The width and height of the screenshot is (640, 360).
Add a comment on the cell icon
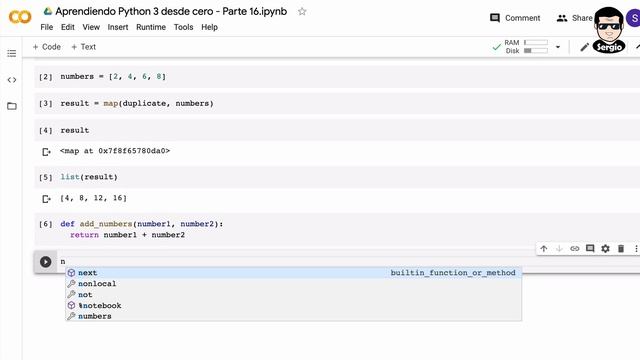(590, 249)
